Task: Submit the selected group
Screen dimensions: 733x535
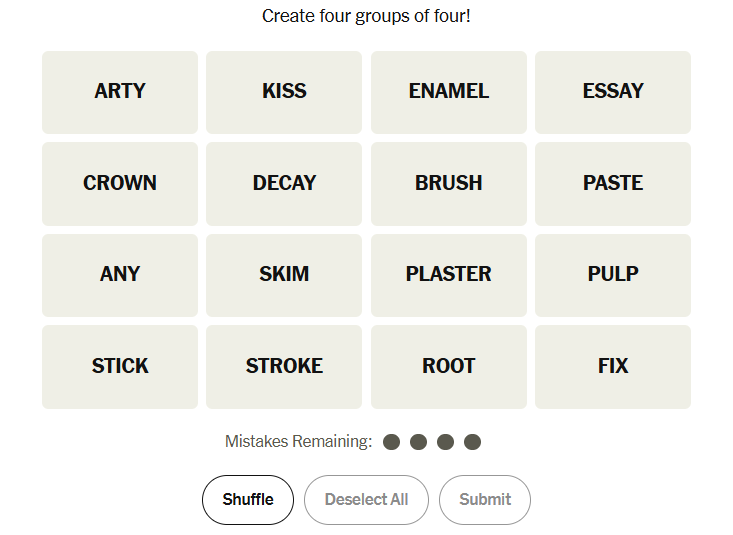Action: [x=485, y=500]
